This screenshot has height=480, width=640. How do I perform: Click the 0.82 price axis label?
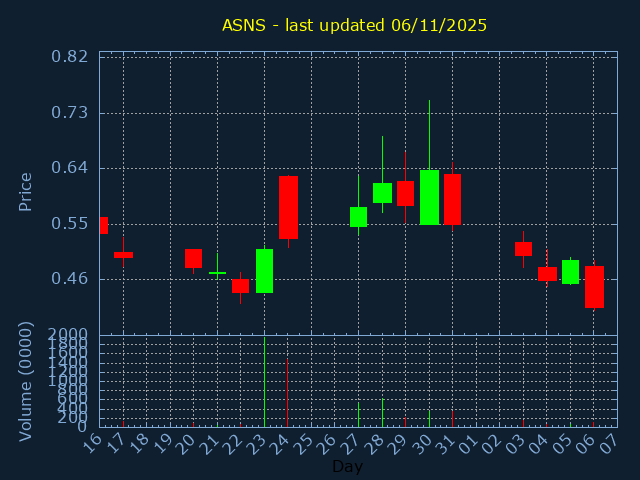(69, 57)
